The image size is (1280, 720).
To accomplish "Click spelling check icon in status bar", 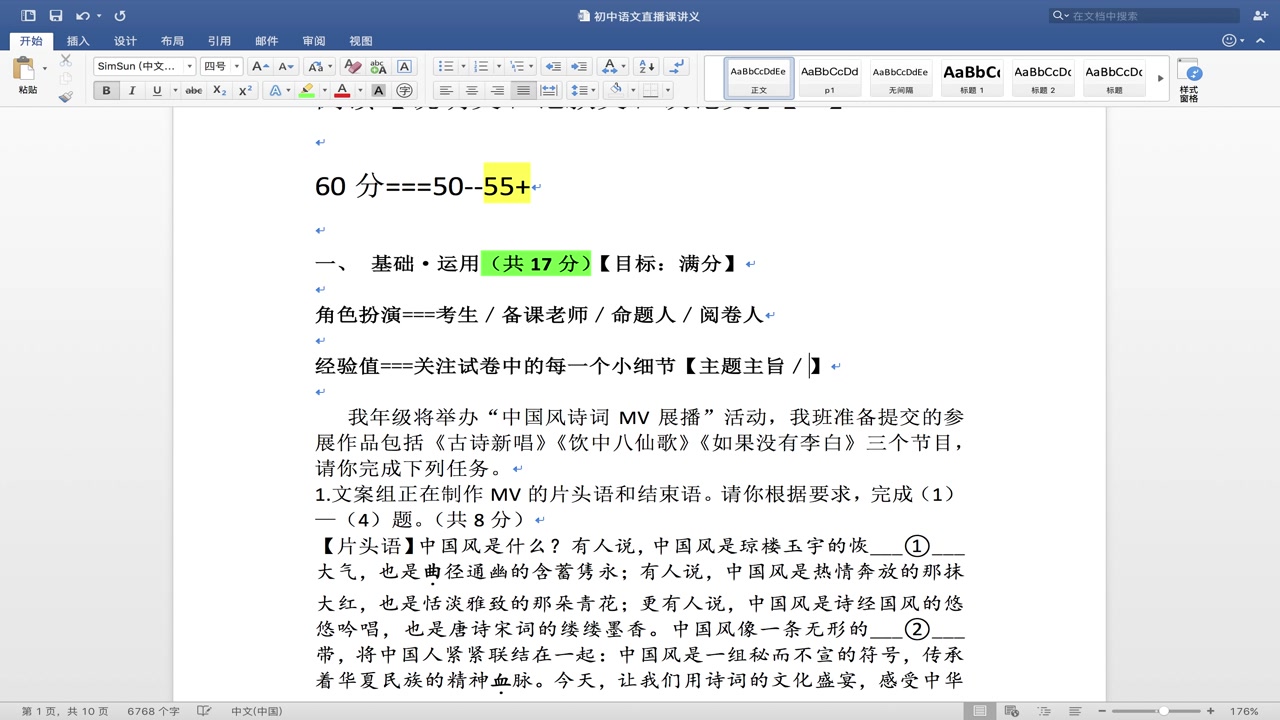I will click(204, 711).
